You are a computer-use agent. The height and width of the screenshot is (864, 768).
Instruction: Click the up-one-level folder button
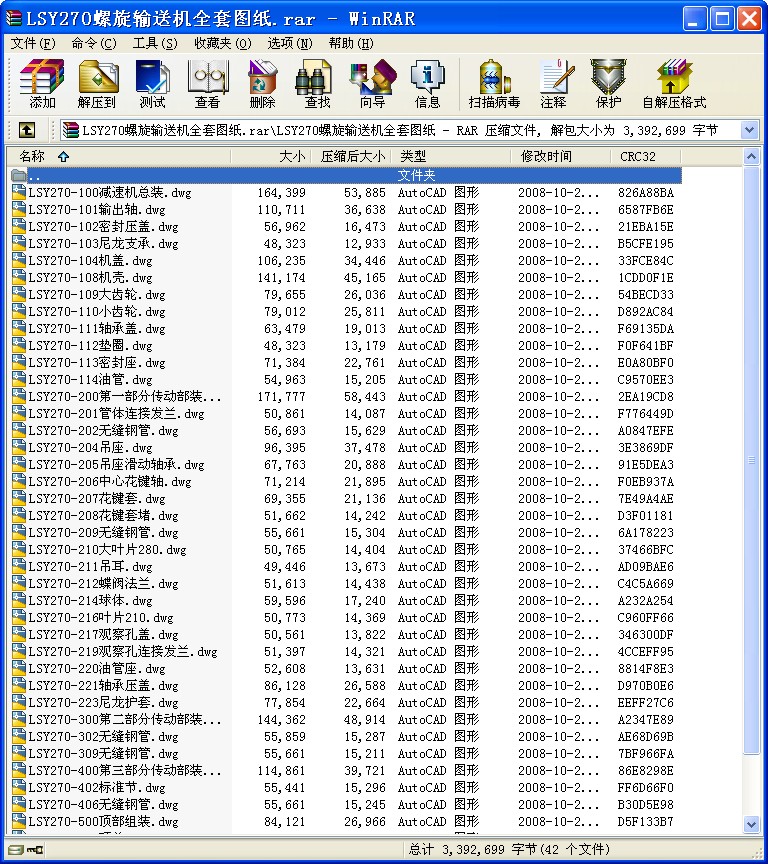click(x=27, y=130)
